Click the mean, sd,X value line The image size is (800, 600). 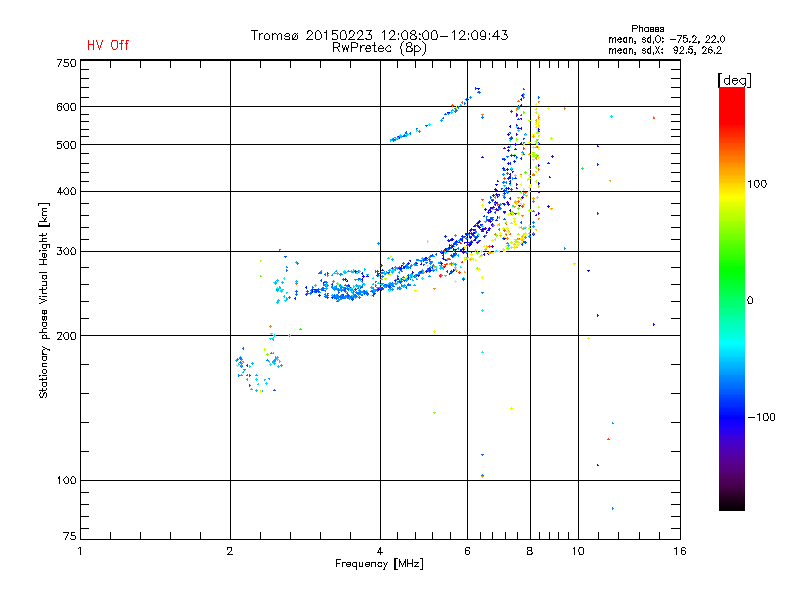coord(665,50)
